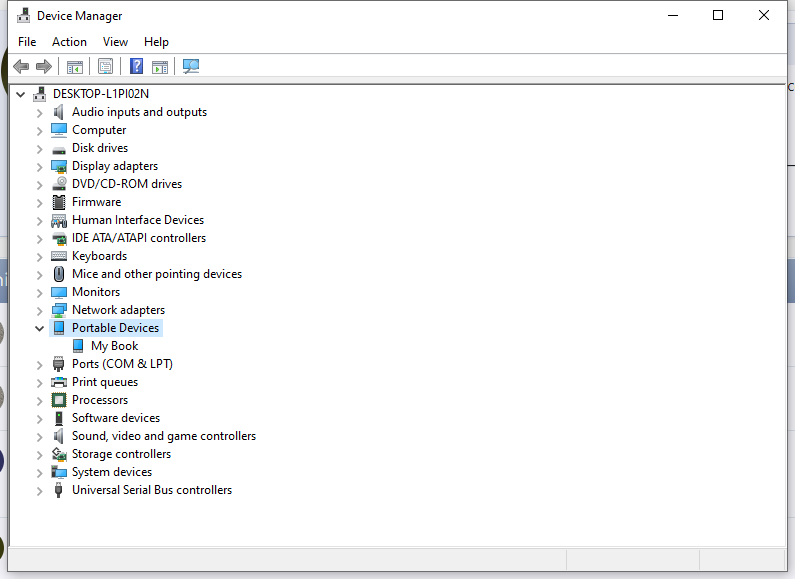Select the Print queues label

point(105,382)
